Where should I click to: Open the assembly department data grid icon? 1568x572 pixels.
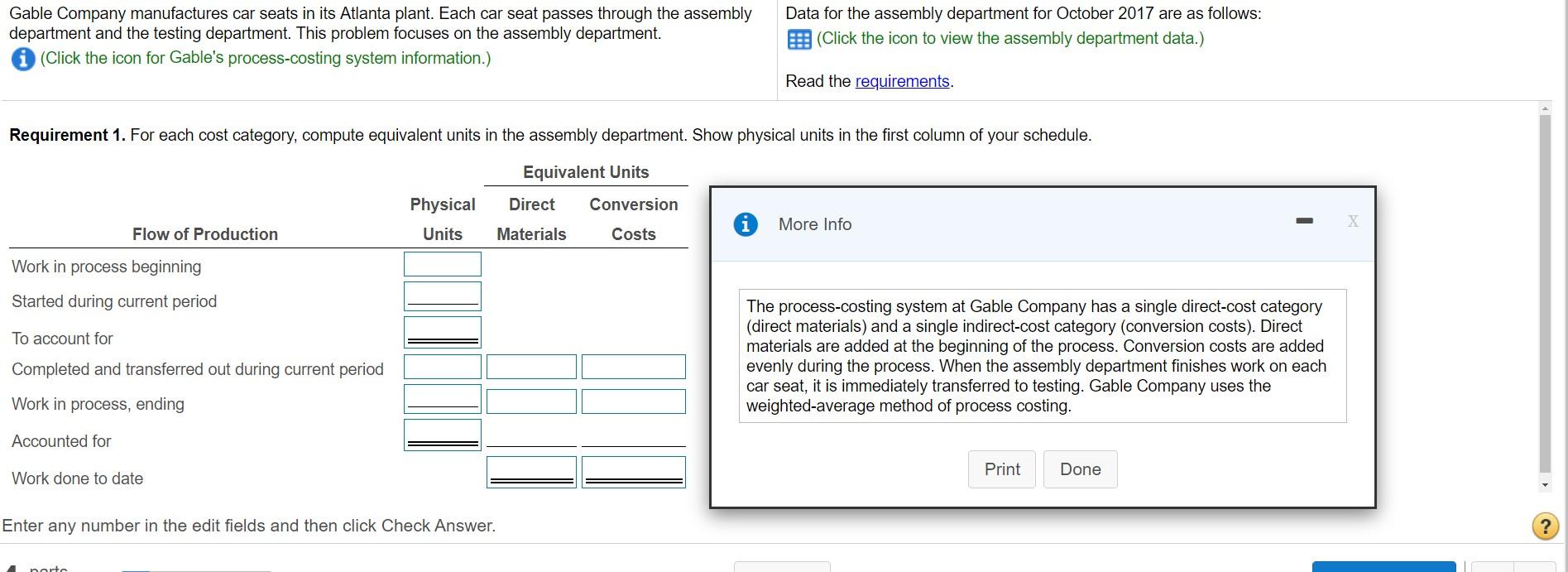(x=798, y=39)
